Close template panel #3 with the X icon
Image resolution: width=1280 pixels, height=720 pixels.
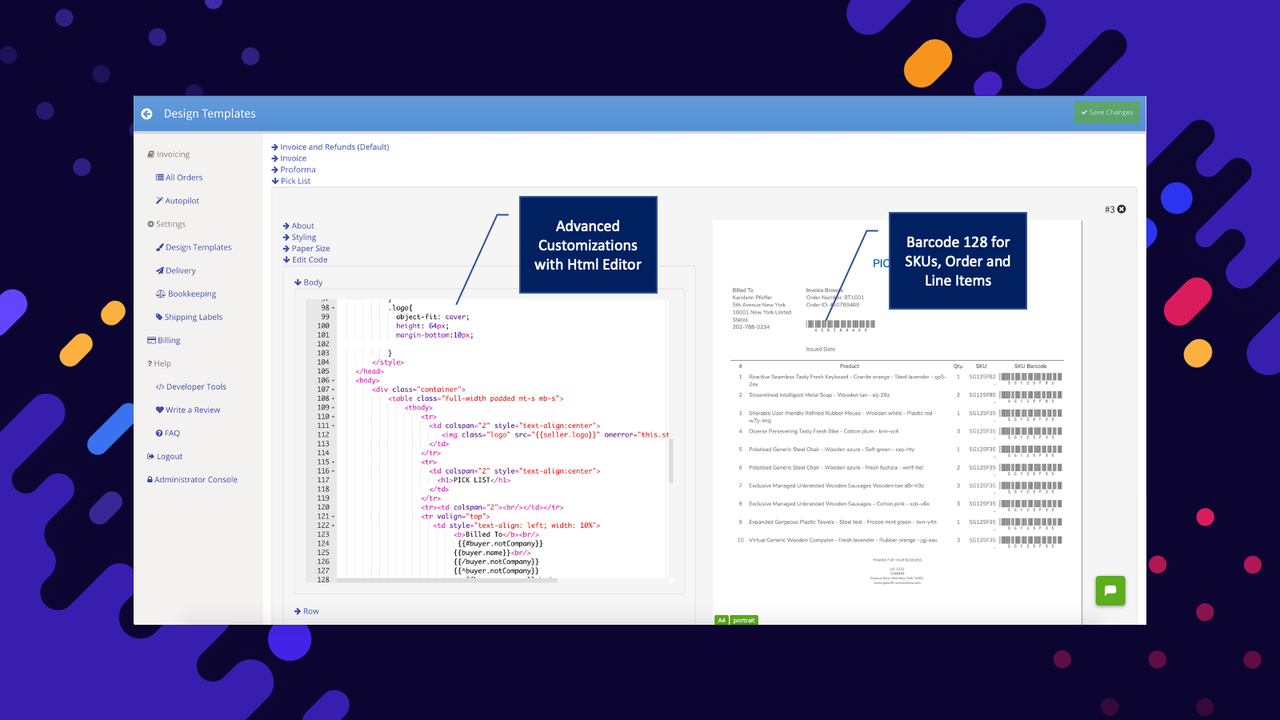[1121, 209]
